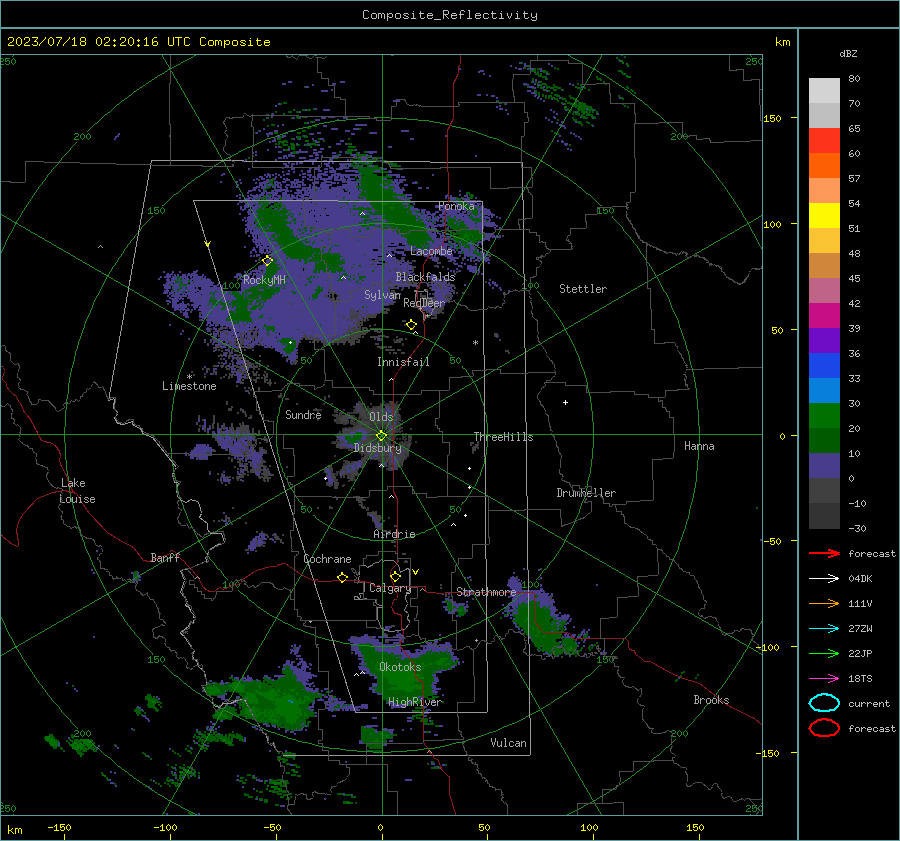Click the Strathmore label

pyautogui.click(x=486, y=592)
